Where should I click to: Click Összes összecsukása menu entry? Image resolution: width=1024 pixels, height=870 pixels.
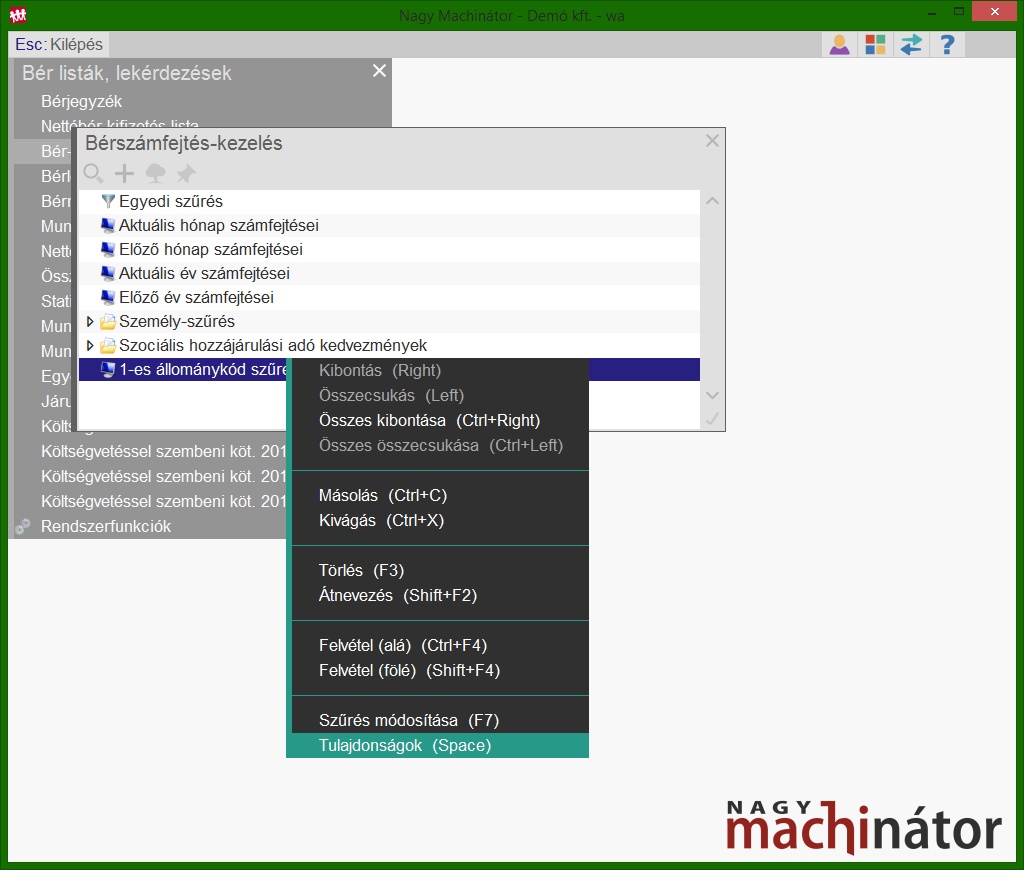(x=441, y=445)
